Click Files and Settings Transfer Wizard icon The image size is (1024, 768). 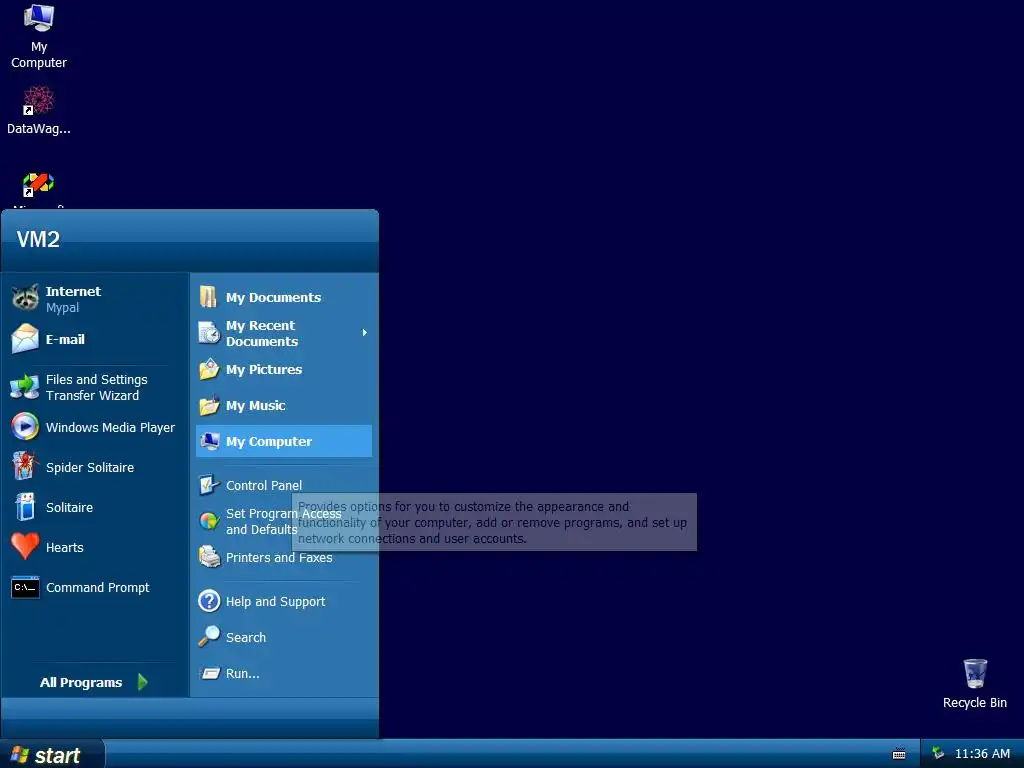(25, 387)
